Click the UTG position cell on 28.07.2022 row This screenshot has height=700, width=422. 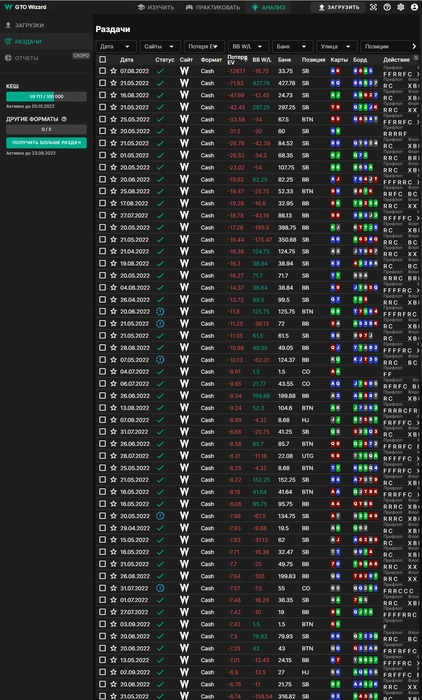coord(308,456)
